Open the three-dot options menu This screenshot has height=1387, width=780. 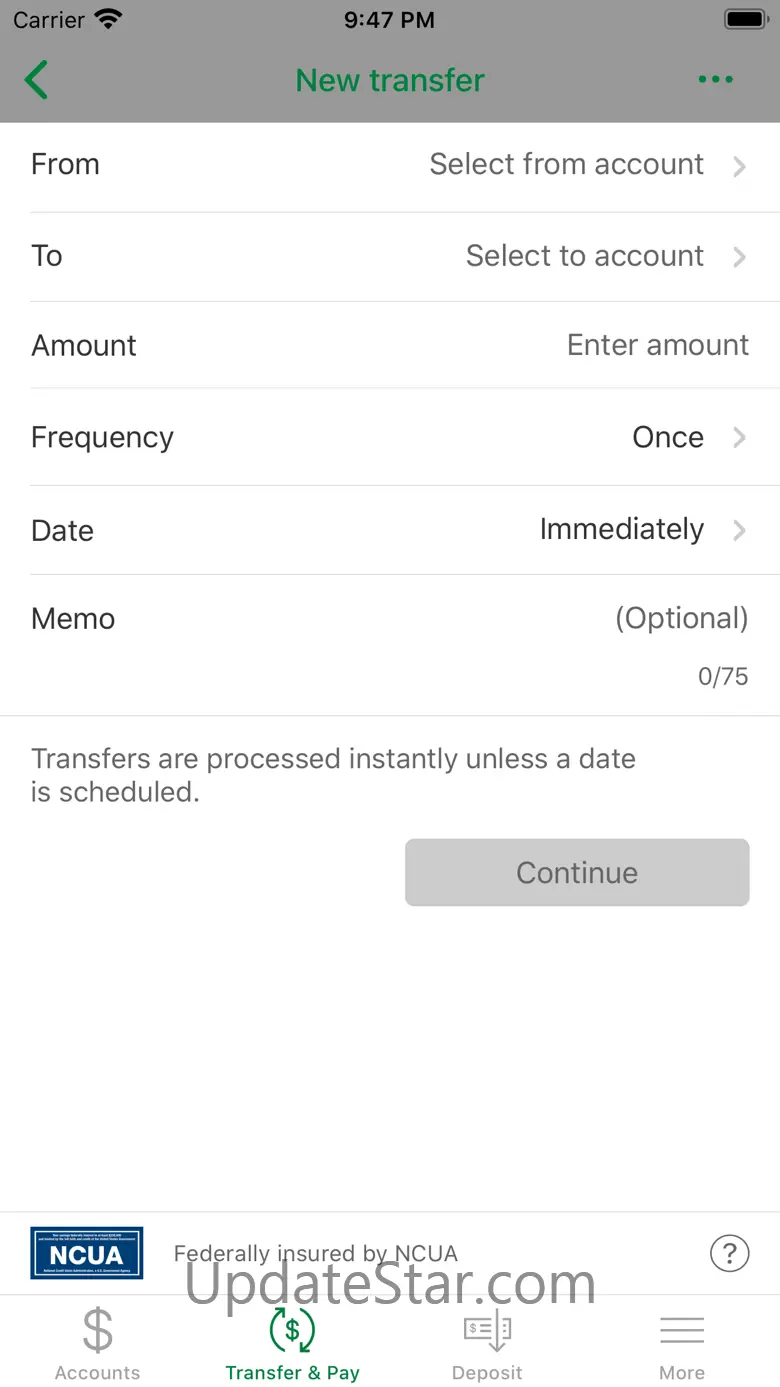[x=716, y=80]
